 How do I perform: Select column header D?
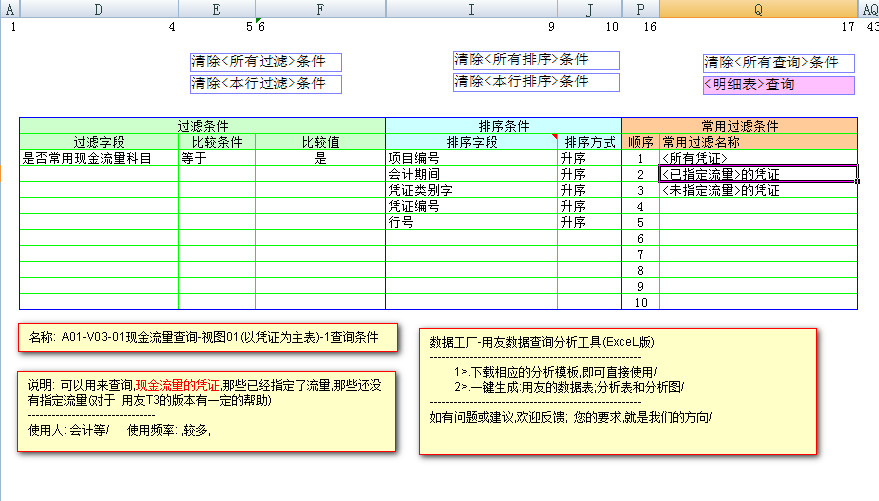tap(98, 9)
